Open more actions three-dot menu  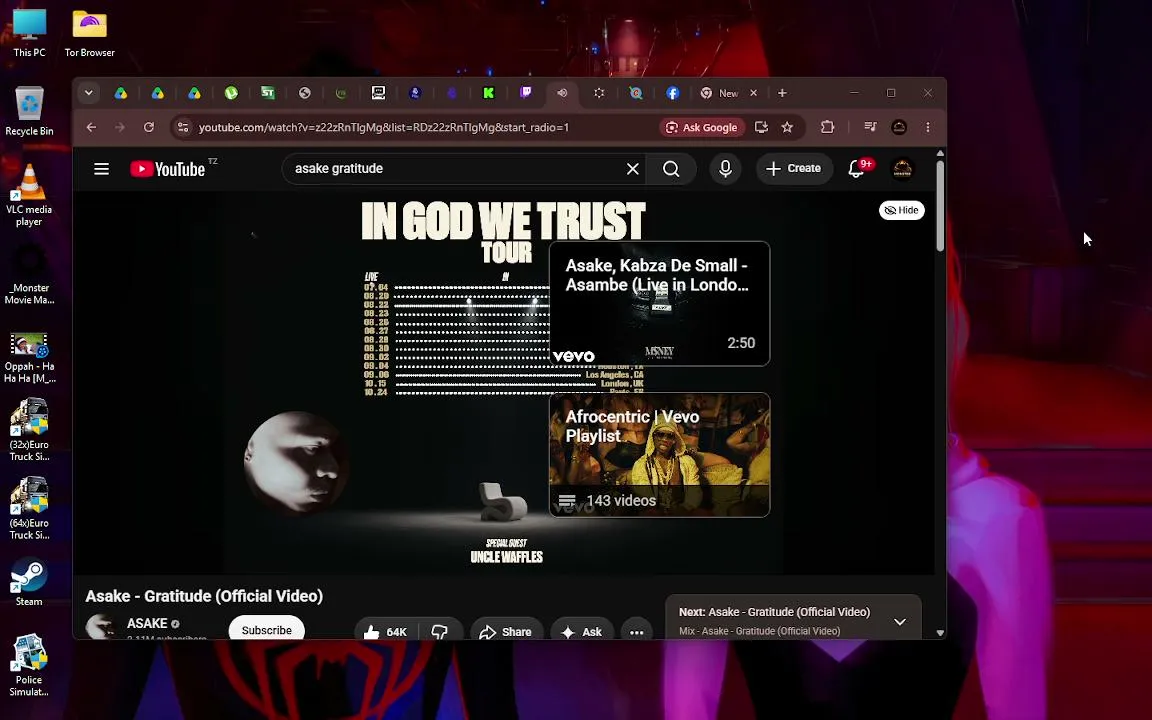tap(636, 632)
